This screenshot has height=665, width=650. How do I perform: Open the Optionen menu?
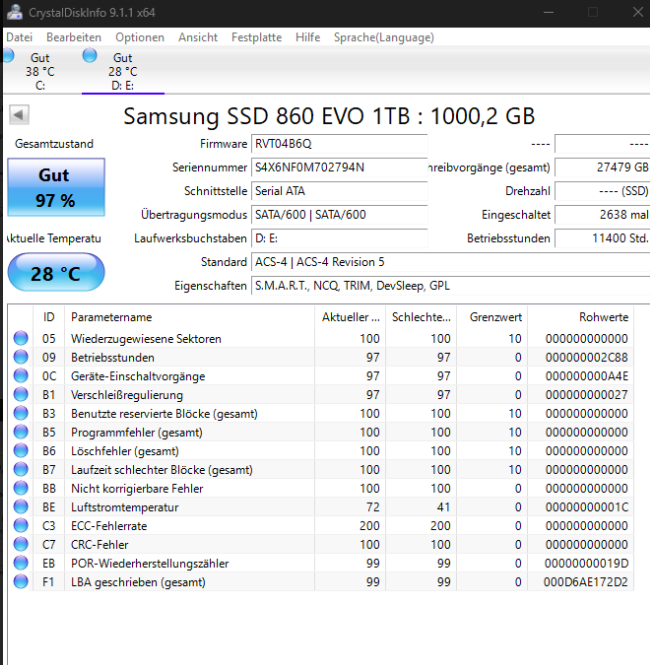coord(140,37)
